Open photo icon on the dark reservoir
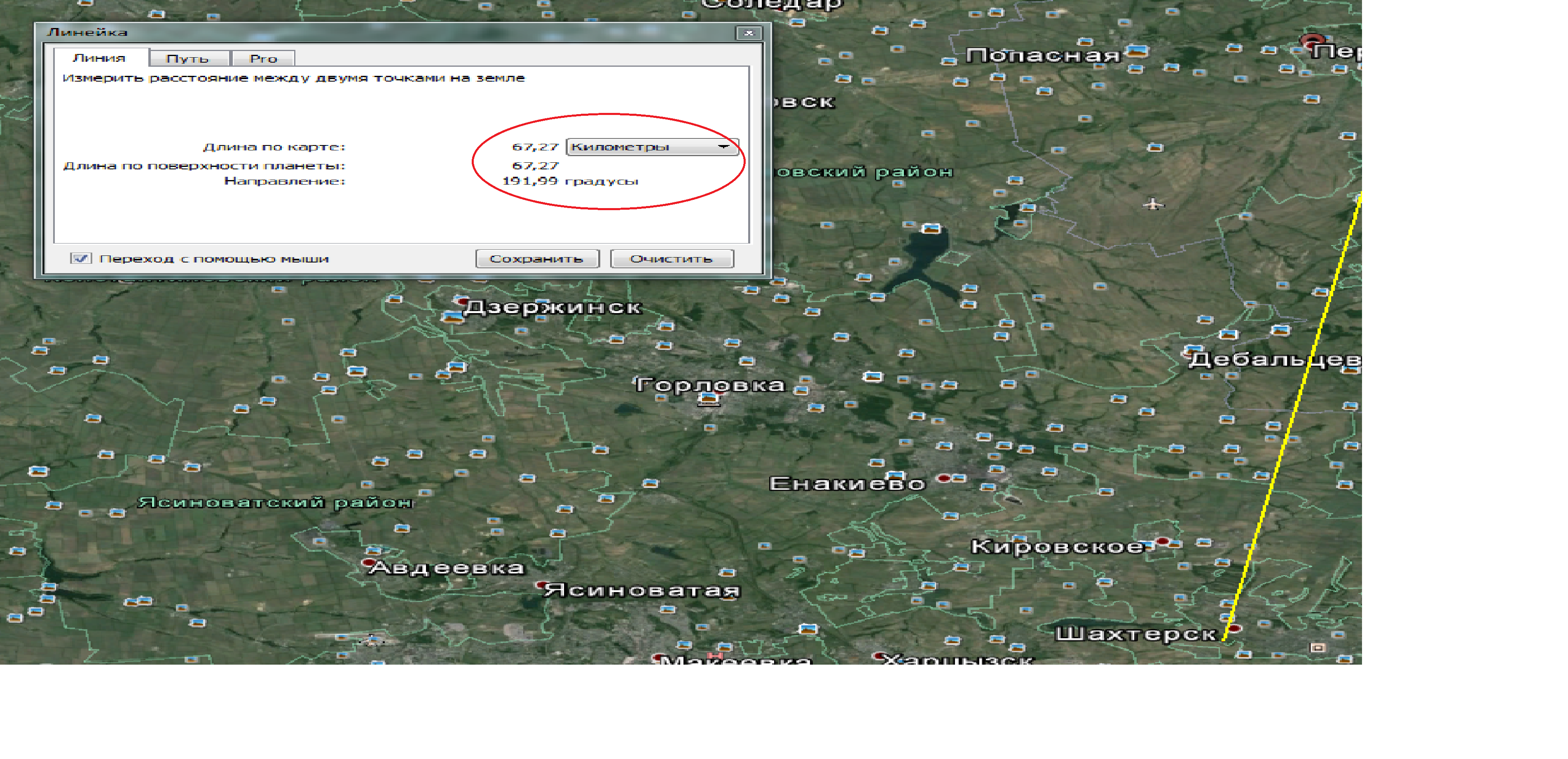The image size is (1568, 759). point(931,229)
